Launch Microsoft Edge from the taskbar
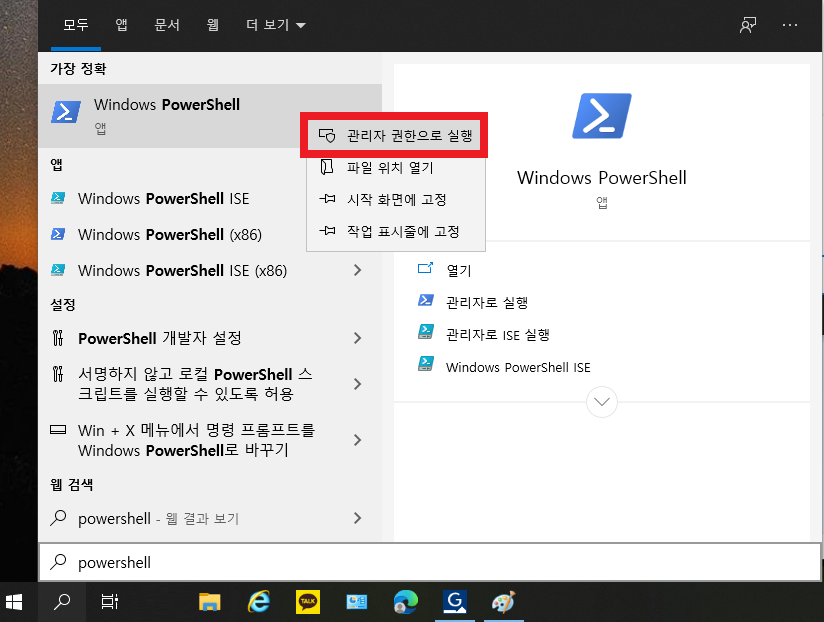 (406, 602)
